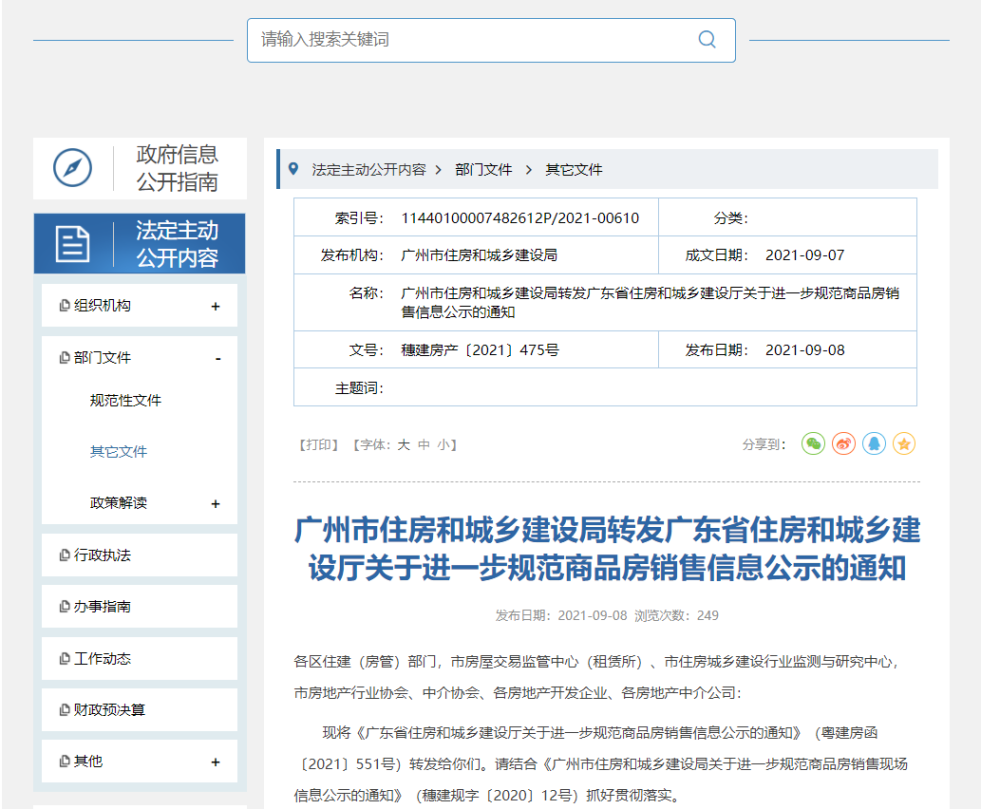Click the 法定主动公开内容 header text
Image resolution: width=1000 pixels, height=809 pixels.
pyautogui.click(x=177, y=244)
